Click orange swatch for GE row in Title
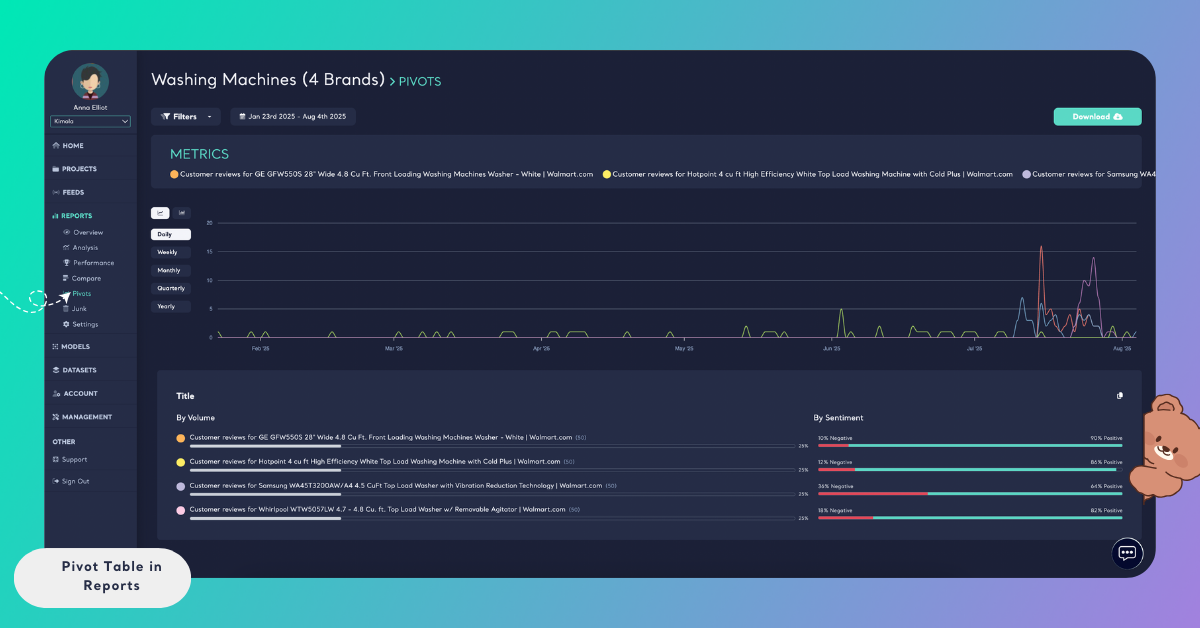The height and width of the screenshot is (628, 1200). pos(181,438)
